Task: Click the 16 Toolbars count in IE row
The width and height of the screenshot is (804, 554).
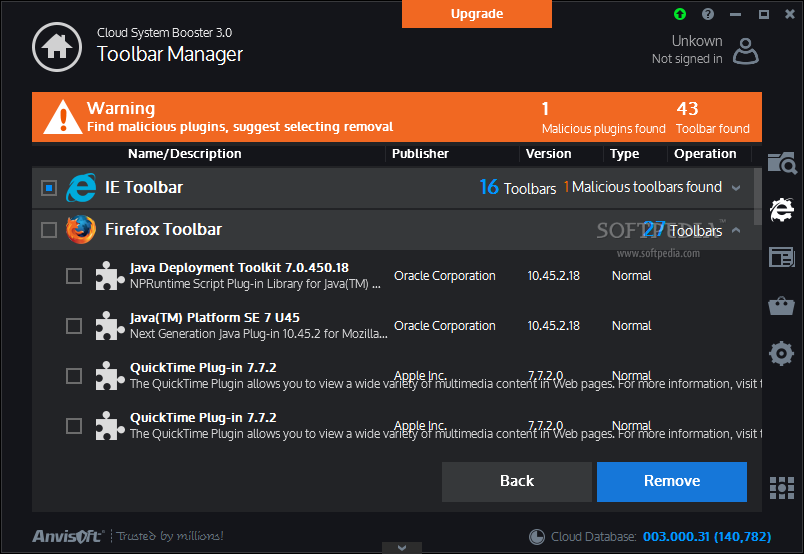Action: [x=517, y=188]
